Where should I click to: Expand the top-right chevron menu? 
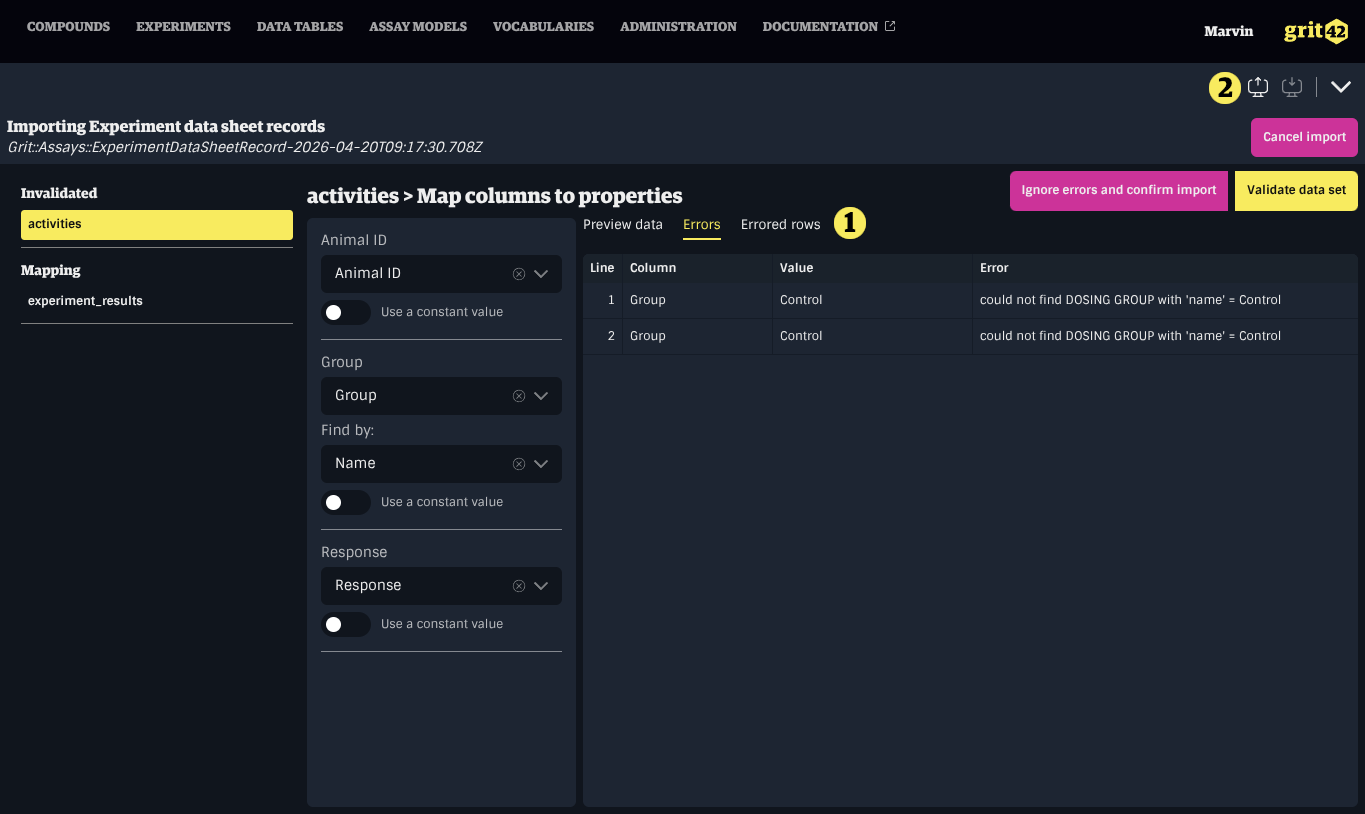[x=1341, y=88]
